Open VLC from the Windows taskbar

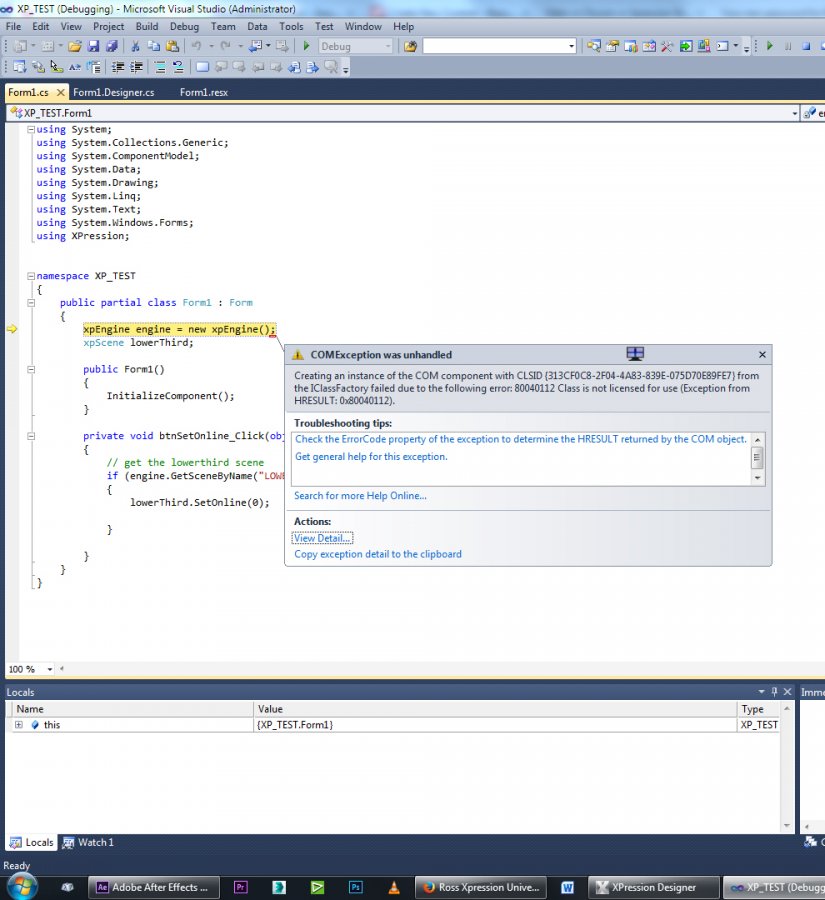[394, 887]
